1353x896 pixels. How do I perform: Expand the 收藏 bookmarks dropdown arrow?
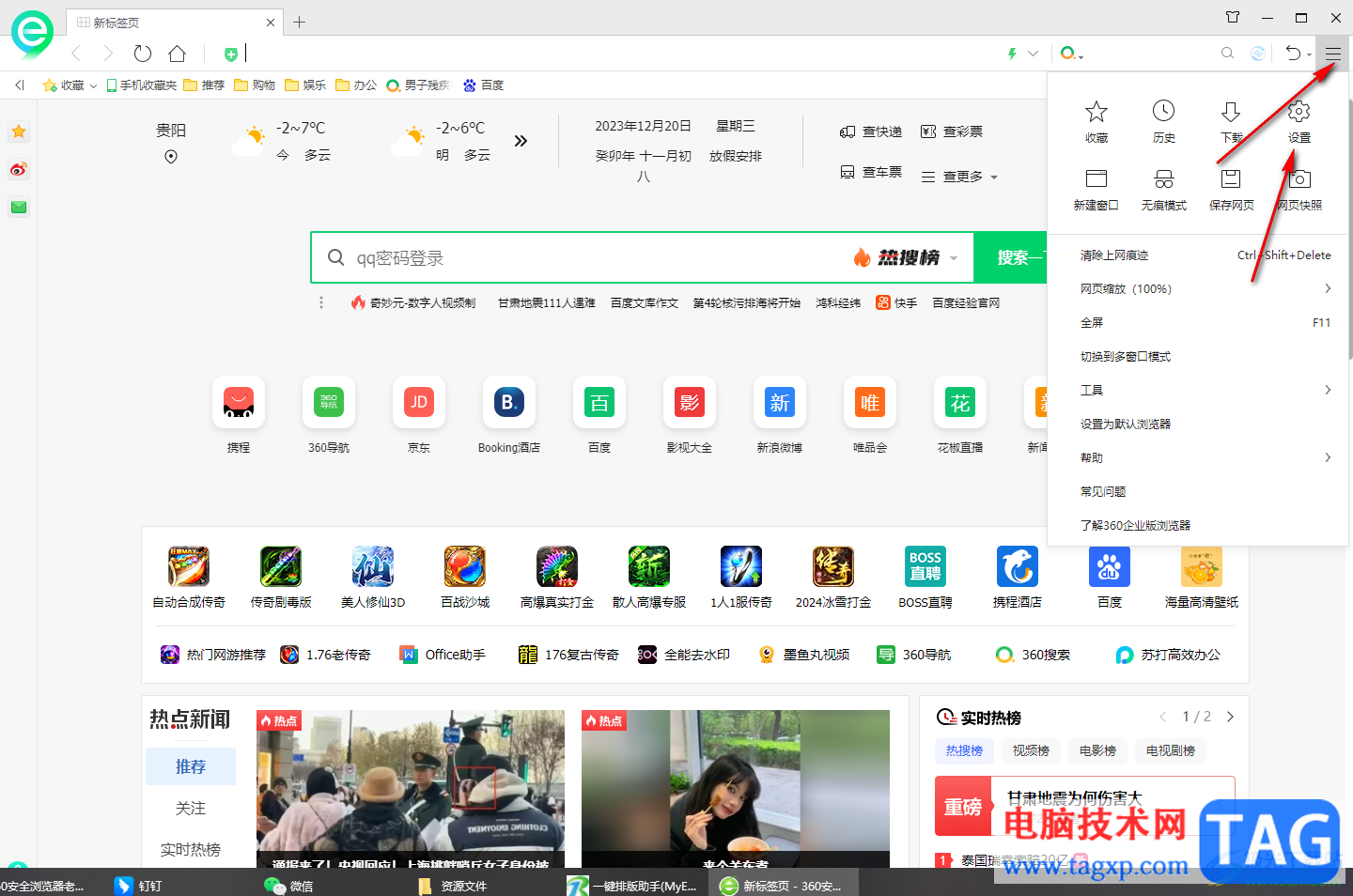point(93,85)
